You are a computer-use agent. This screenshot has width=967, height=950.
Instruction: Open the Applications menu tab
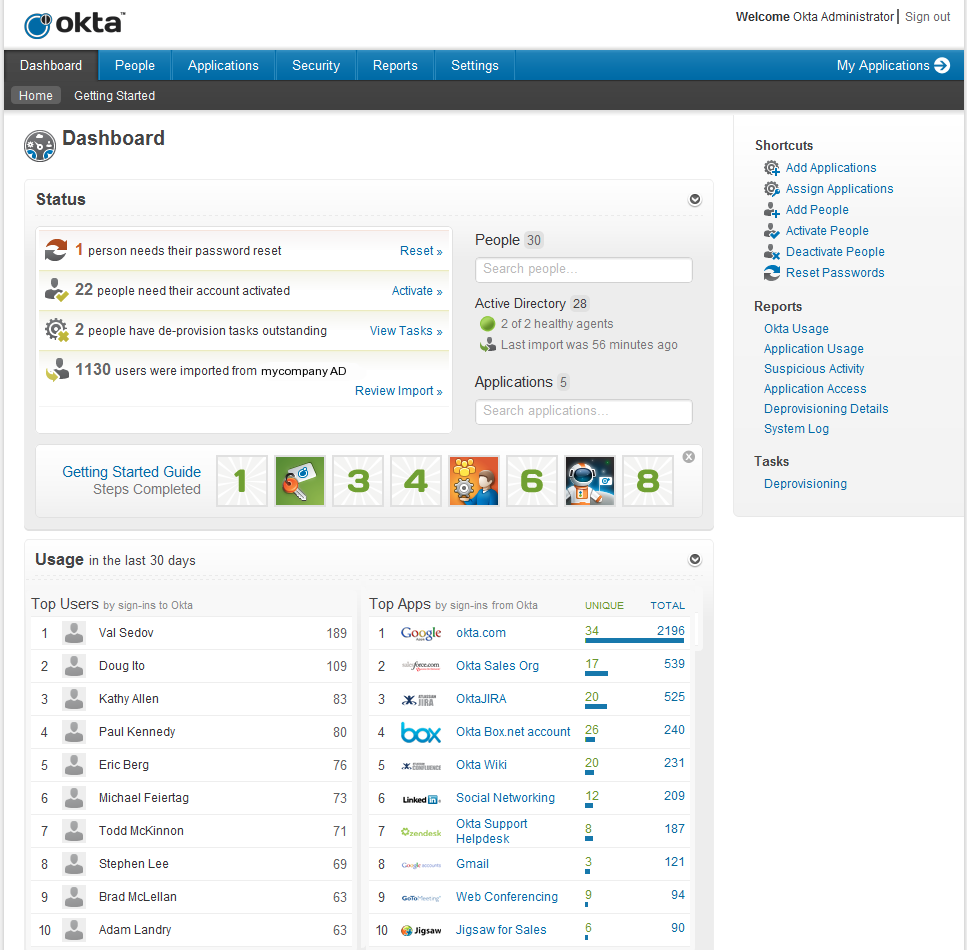tap(223, 66)
